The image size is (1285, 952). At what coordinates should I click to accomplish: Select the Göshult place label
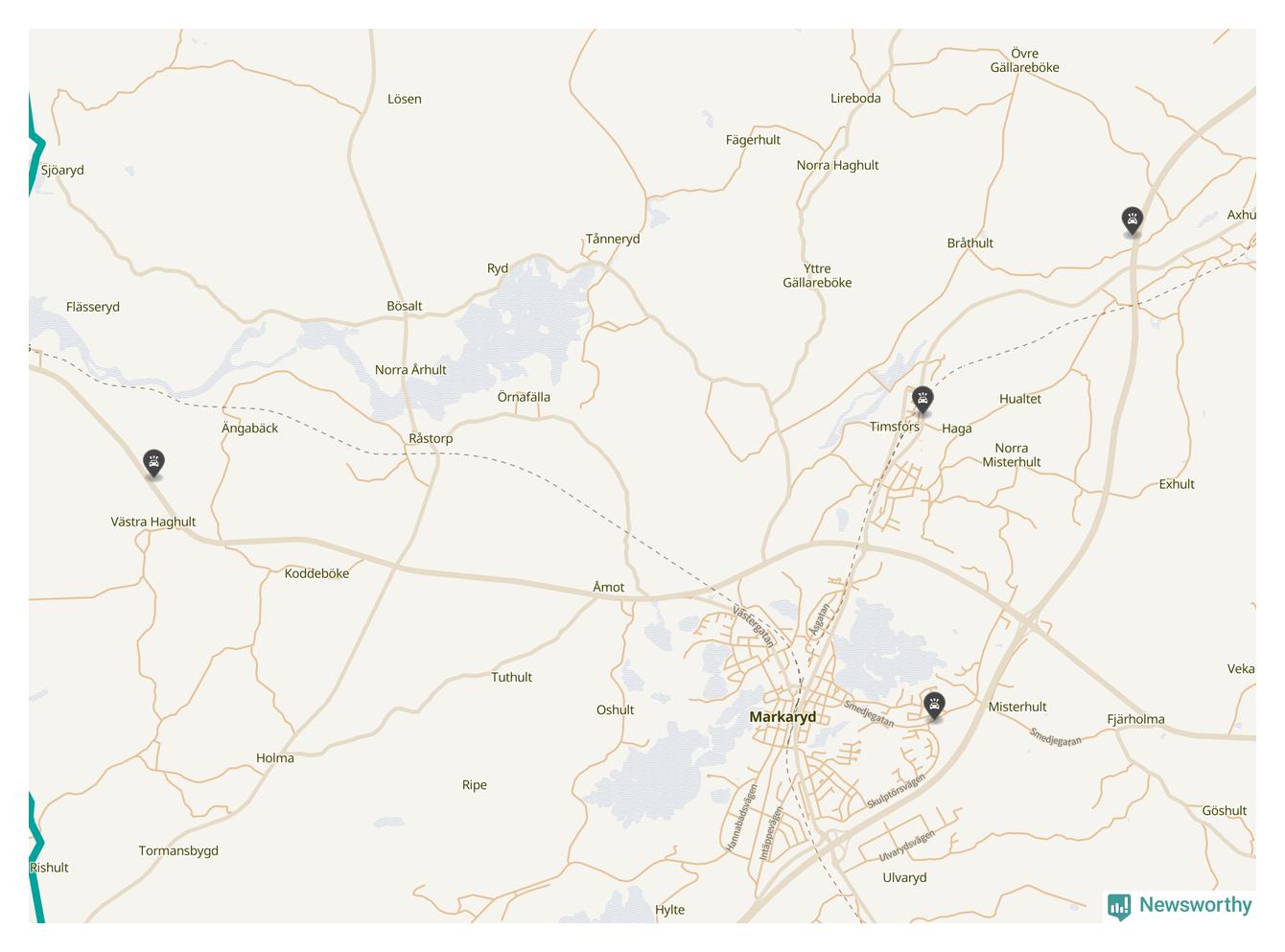coord(1225,811)
